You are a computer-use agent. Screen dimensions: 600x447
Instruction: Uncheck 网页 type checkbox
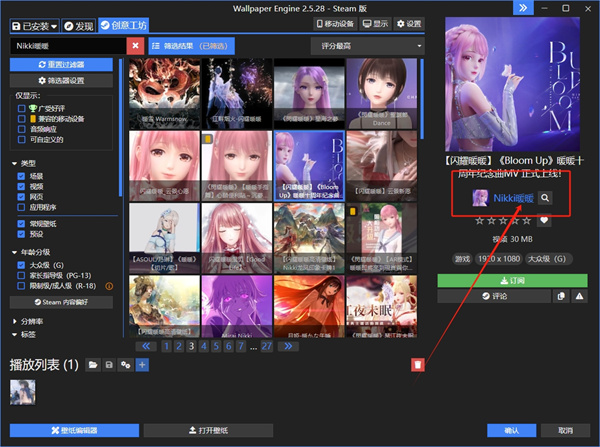(x=21, y=197)
